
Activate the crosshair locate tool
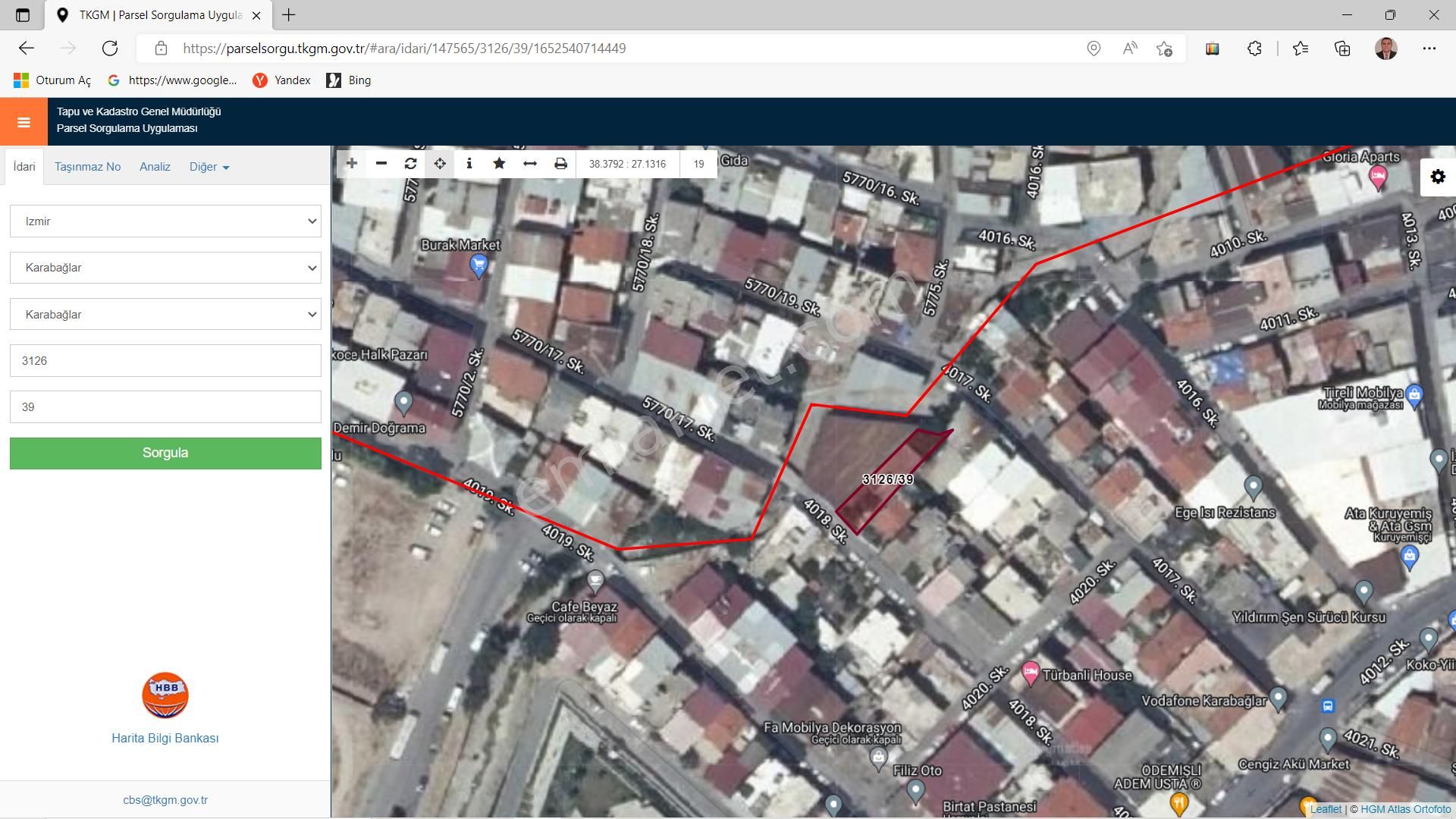[440, 164]
